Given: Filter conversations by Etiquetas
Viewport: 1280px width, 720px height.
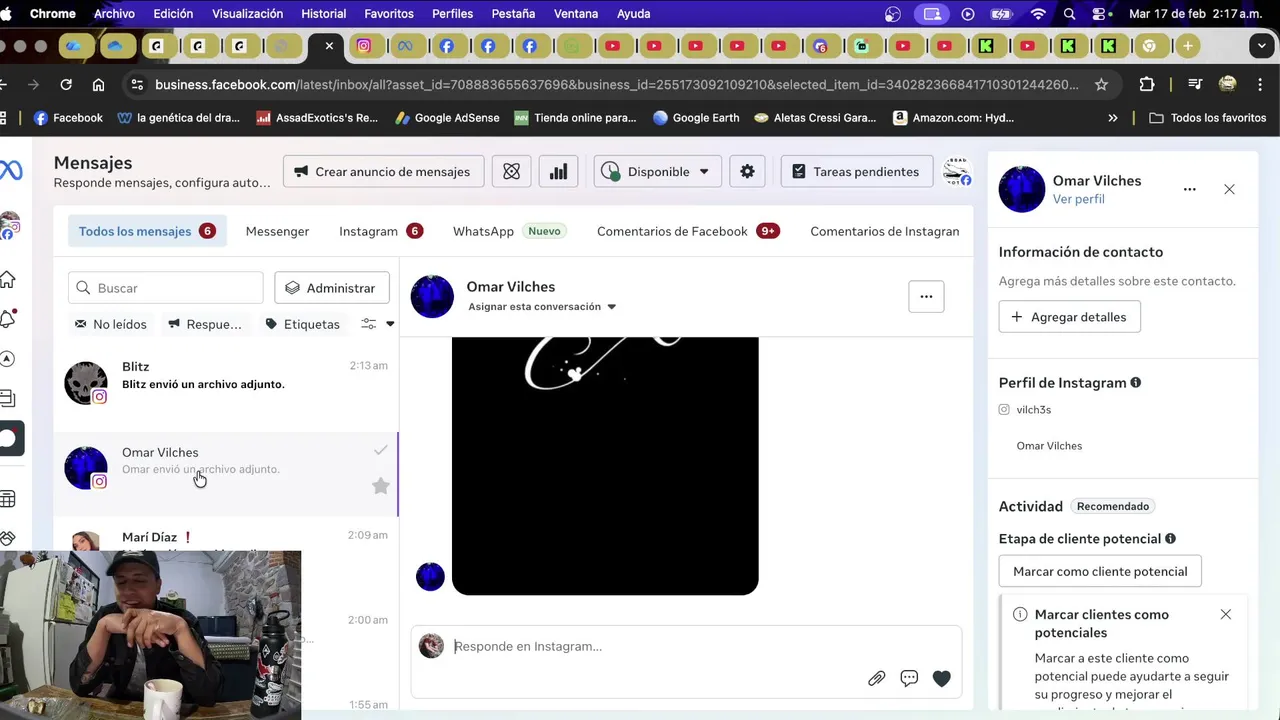Looking at the screenshot, I should pyautogui.click(x=302, y=324).
